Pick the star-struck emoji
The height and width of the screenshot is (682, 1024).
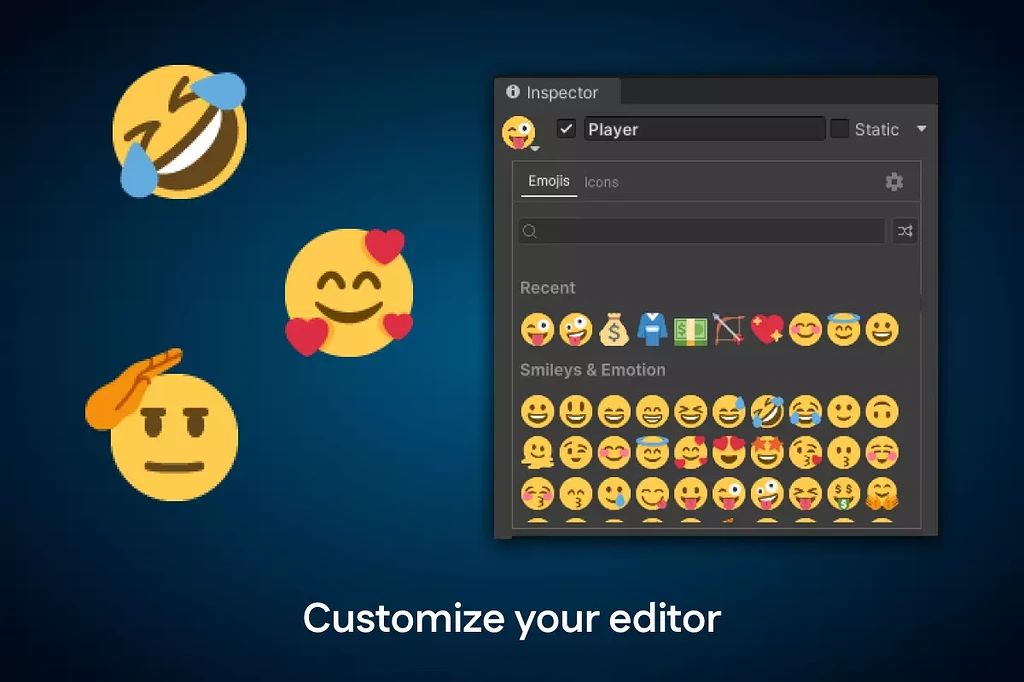coord(767,453)
